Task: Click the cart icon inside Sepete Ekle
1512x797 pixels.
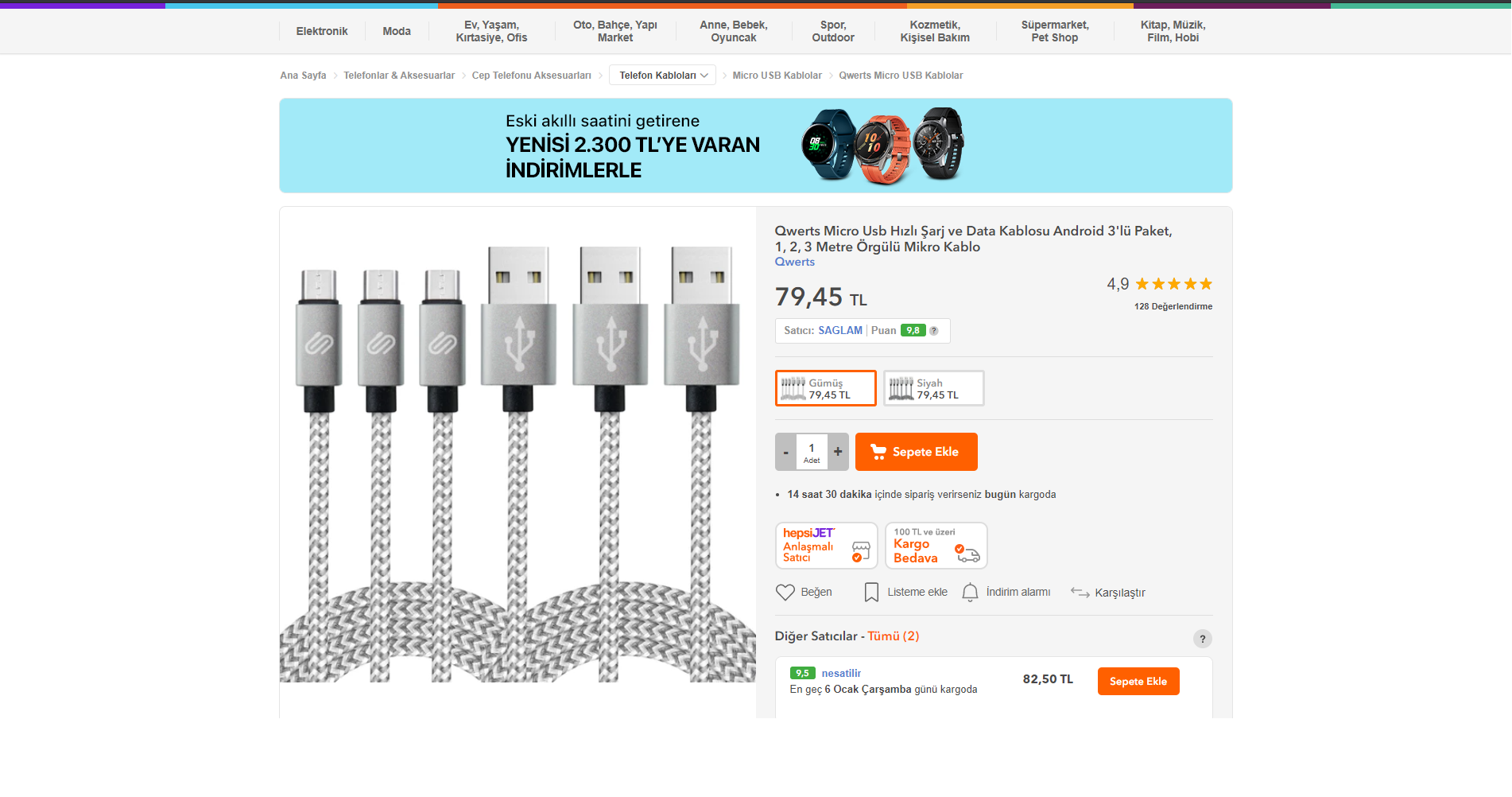Action: 878,451
